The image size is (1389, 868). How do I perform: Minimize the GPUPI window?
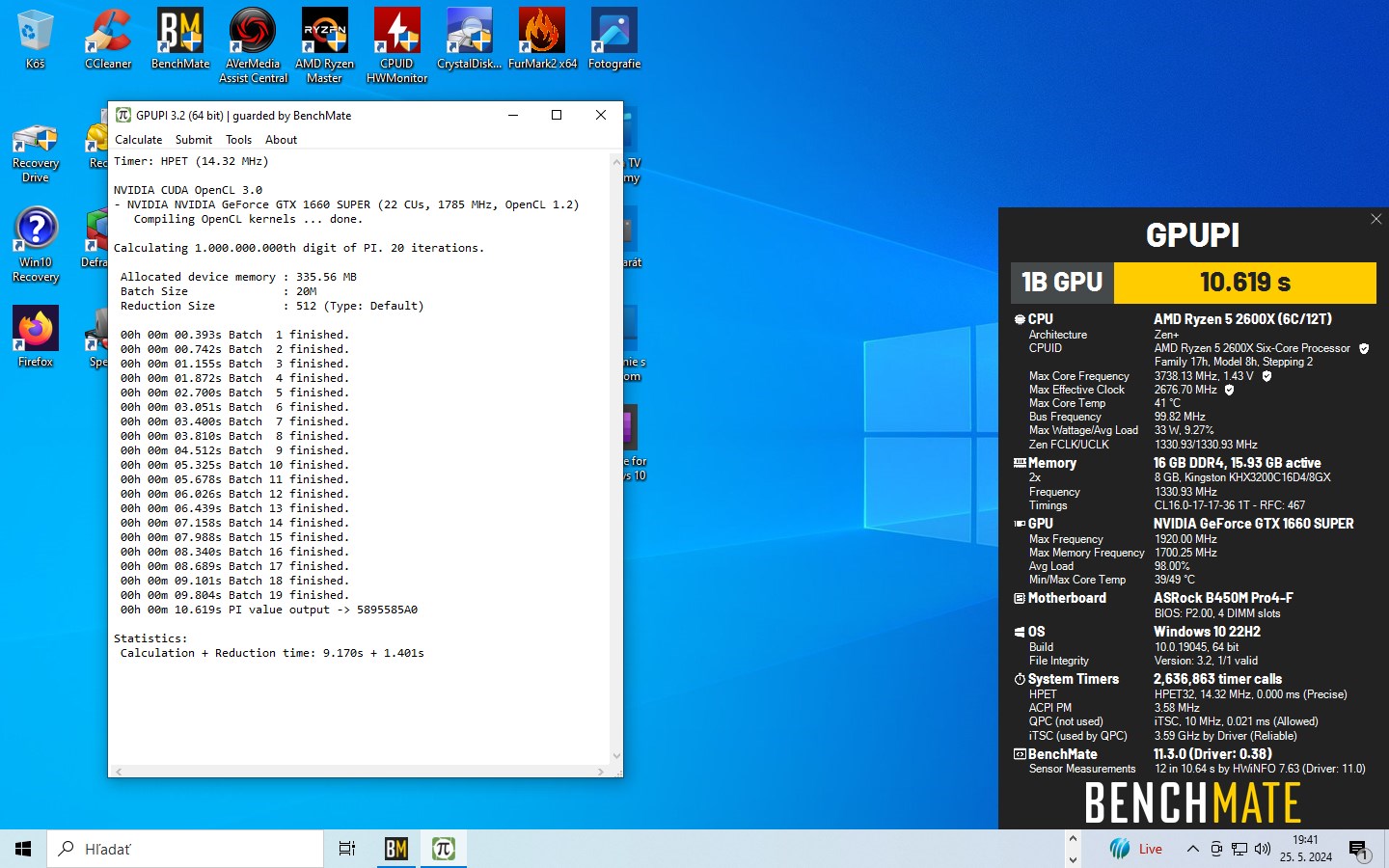click(x=513, y=115)
